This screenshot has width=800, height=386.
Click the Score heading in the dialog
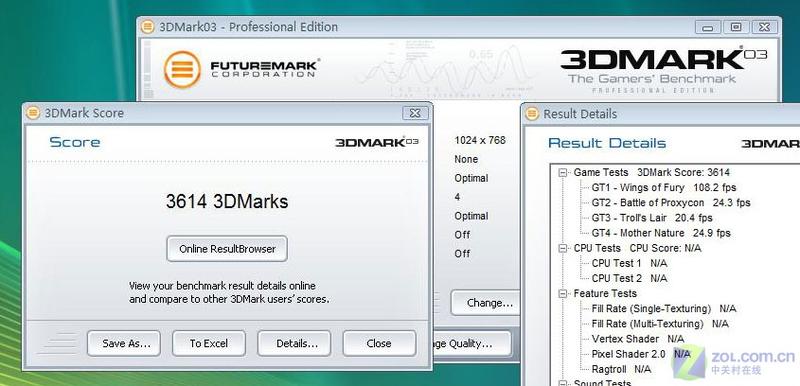click(x=74, y=142)
